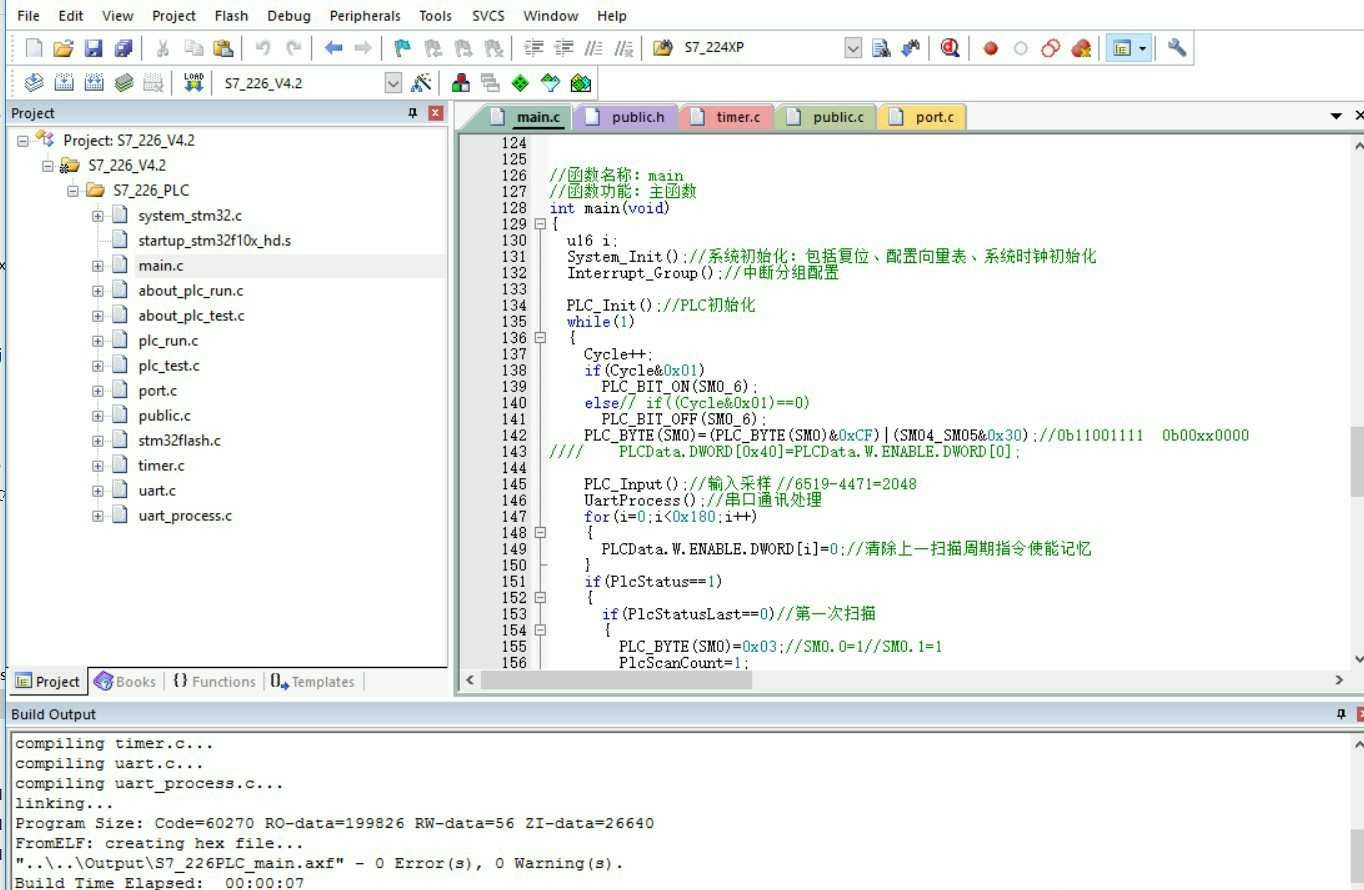Screen dimensions: 1364x890
Task: Click the Find in Files binoculars icon
Action: click(x=911, y=47)
